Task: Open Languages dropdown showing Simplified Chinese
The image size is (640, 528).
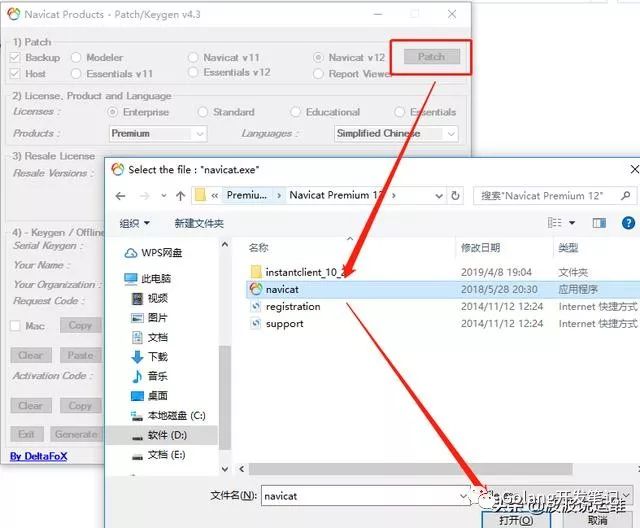Action: (396, 133)
